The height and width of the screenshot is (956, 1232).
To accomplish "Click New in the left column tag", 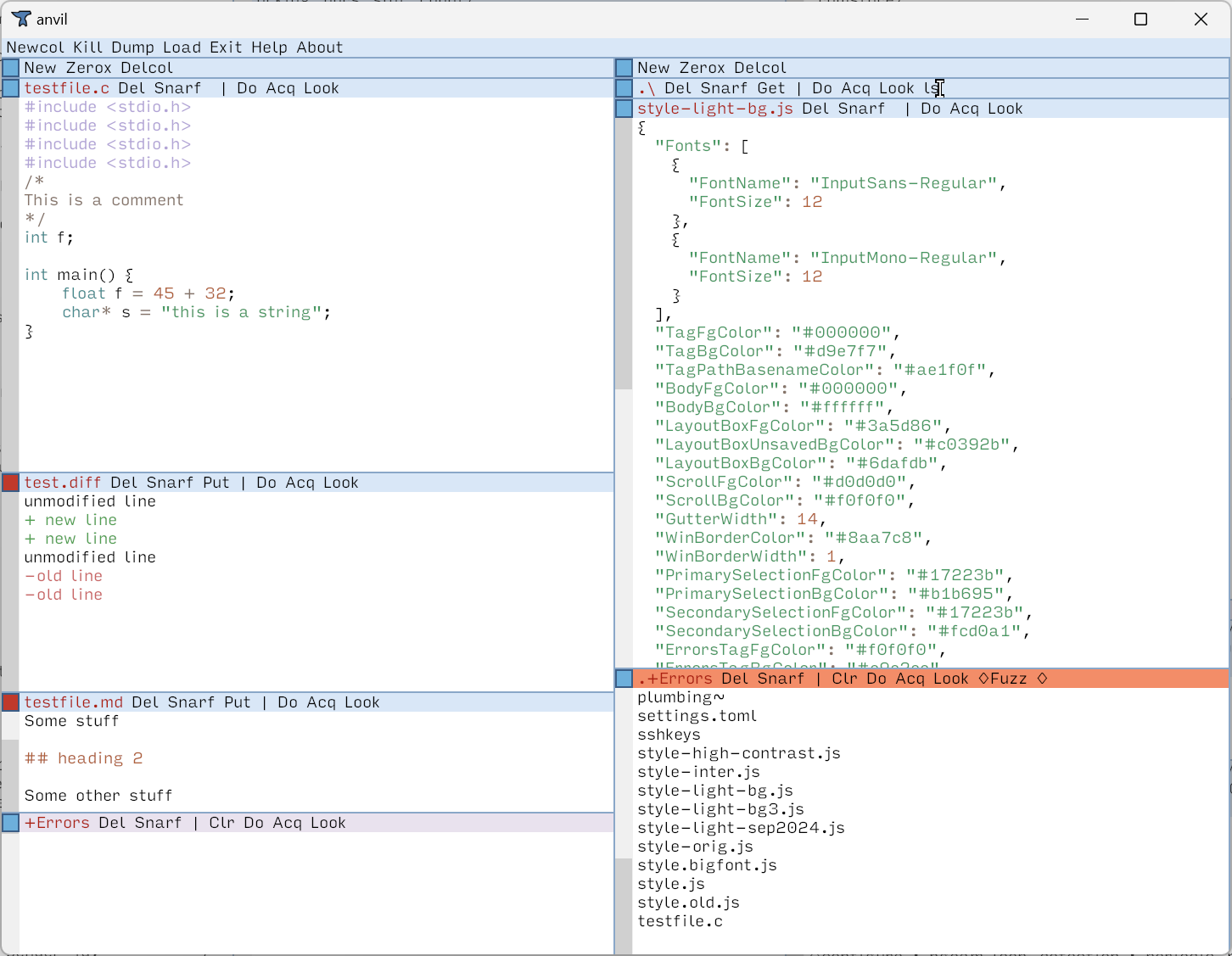I will coord(40,68).
